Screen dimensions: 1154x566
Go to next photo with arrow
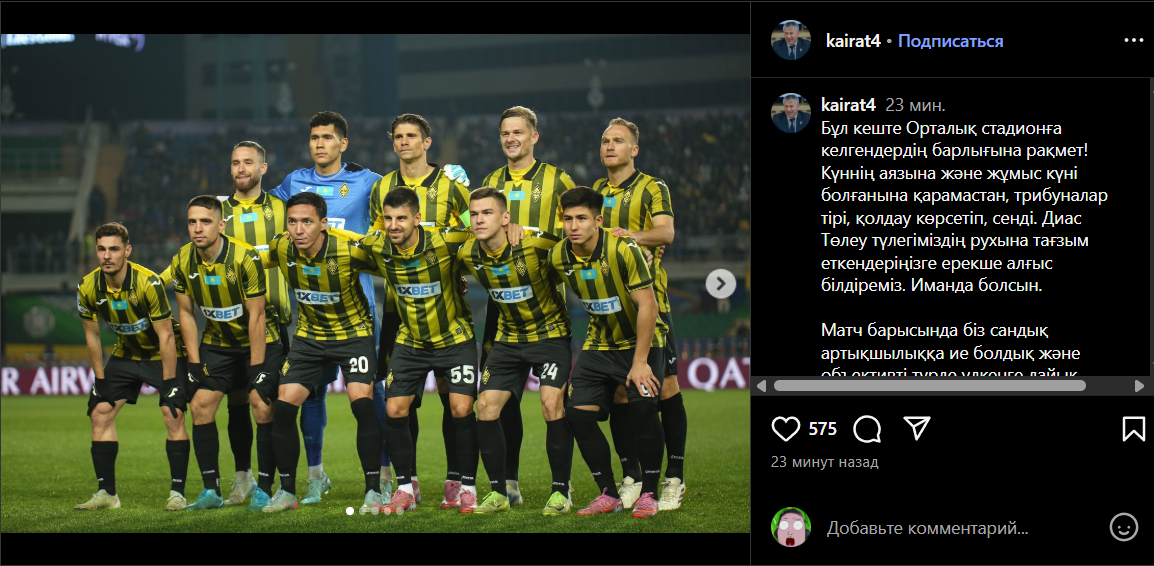pos(721,283)
